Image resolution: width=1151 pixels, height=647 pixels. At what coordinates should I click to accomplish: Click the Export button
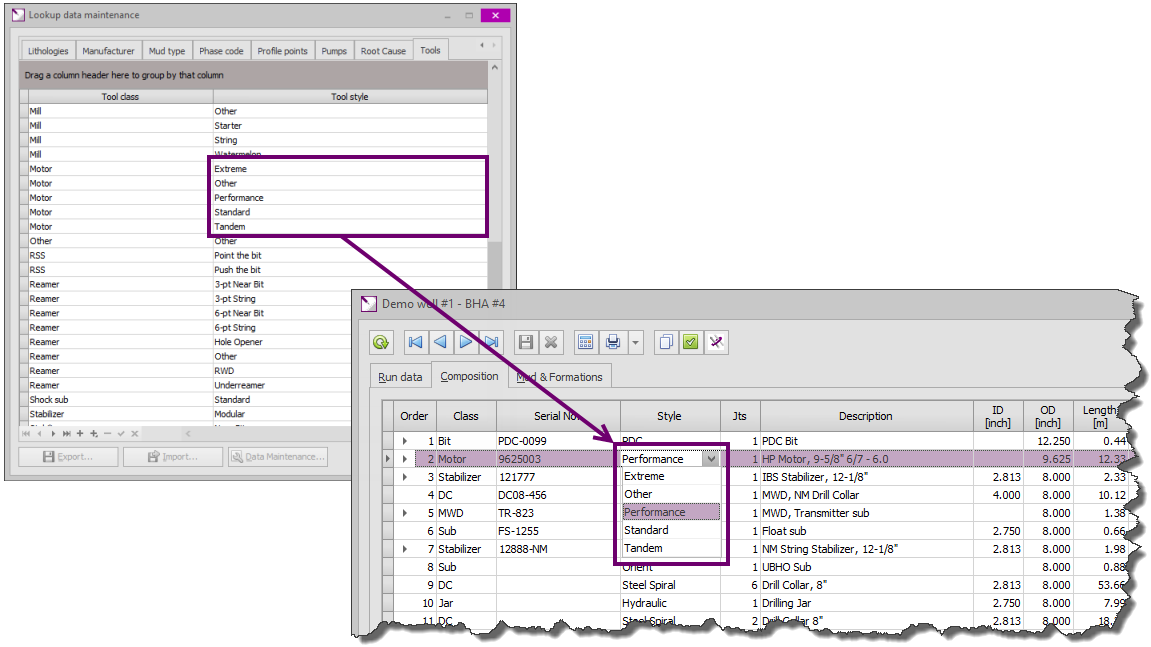pos(68,457)
